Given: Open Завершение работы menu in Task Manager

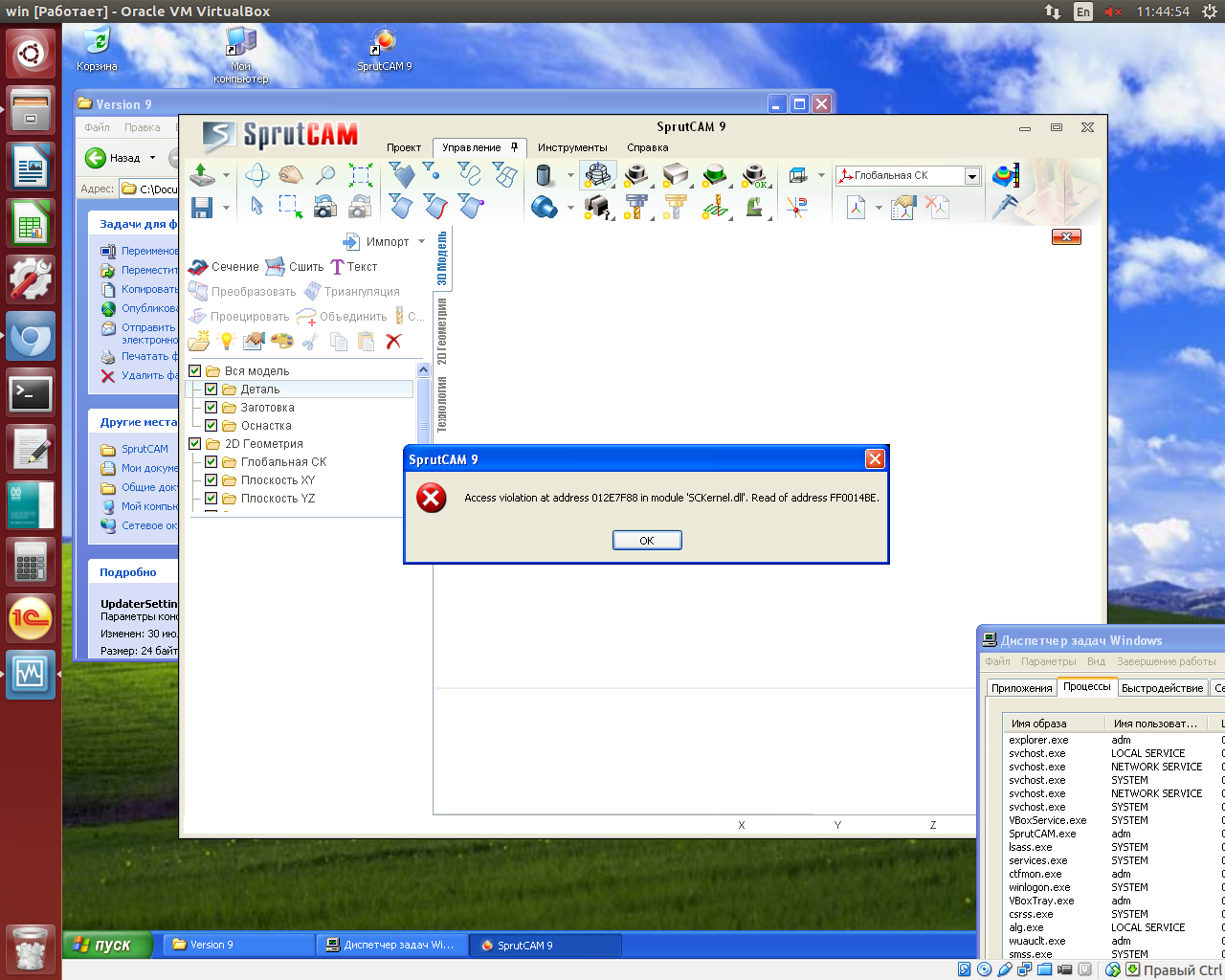Looking at the screenshot, I should point(1166,661).
